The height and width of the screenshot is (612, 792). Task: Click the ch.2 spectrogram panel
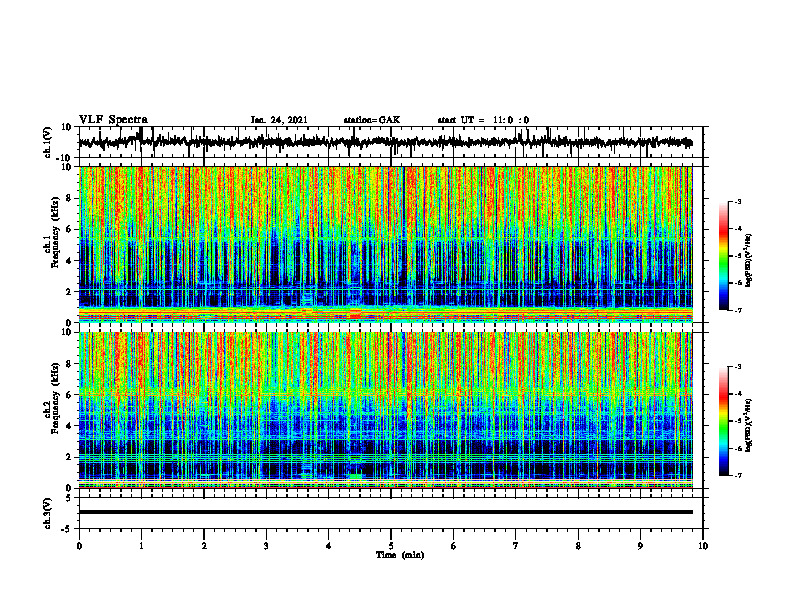385,410
